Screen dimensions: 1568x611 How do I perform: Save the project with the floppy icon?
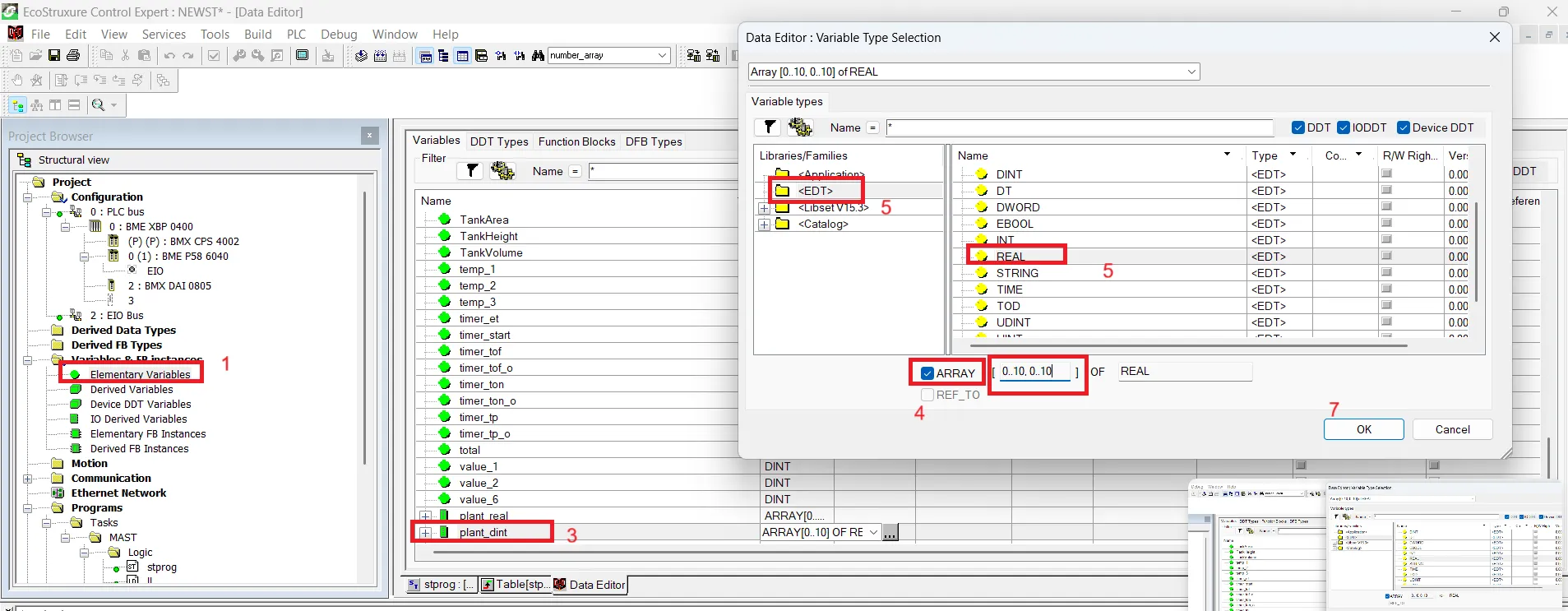coord(54,55)
